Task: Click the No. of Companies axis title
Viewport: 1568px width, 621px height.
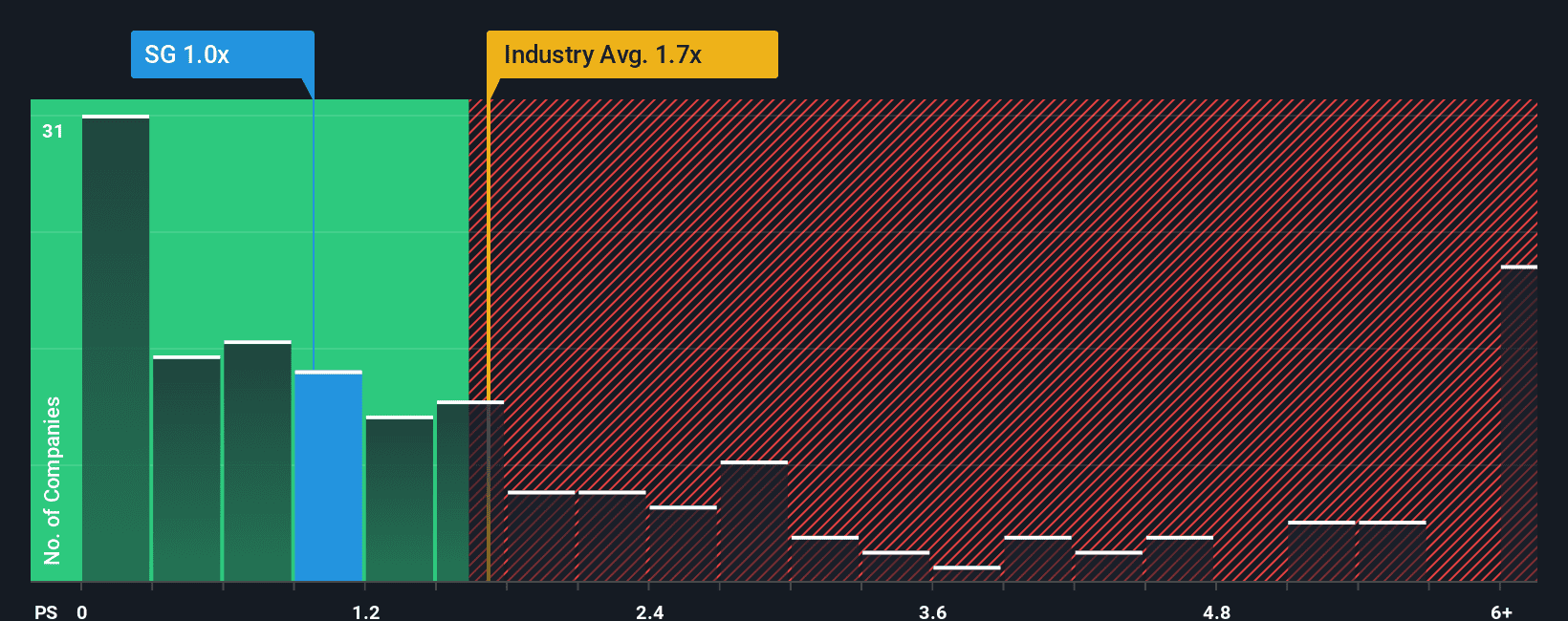Action: pyautogui.click(x=53, y=480)
